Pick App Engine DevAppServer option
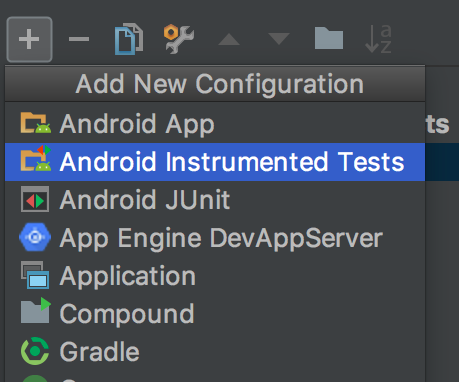 click(215, 238)
